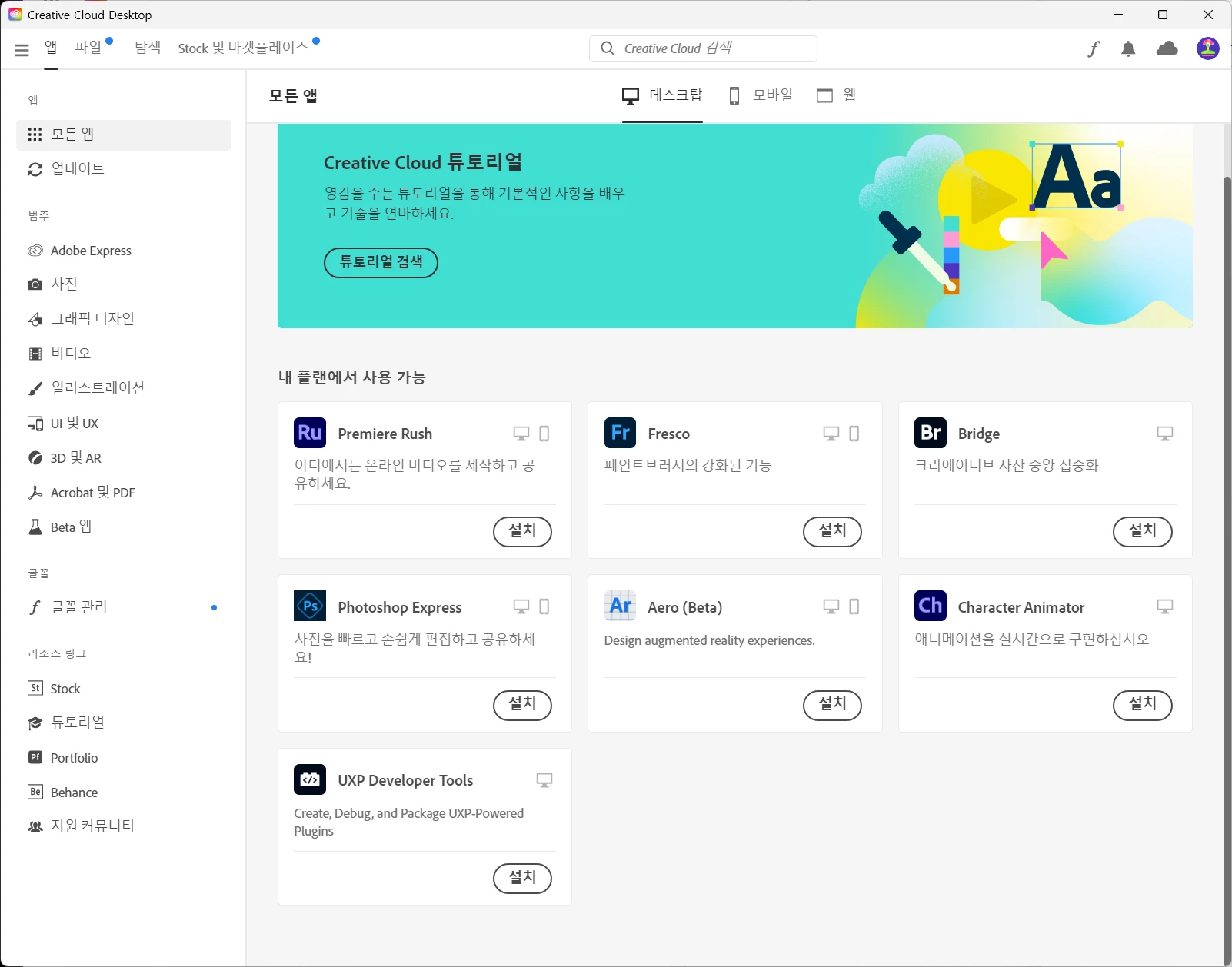Viewport: 1232px width, 967px height.
Task: Click Premiere Rush mobile platform icon
Action: click(x=544, y=434)
